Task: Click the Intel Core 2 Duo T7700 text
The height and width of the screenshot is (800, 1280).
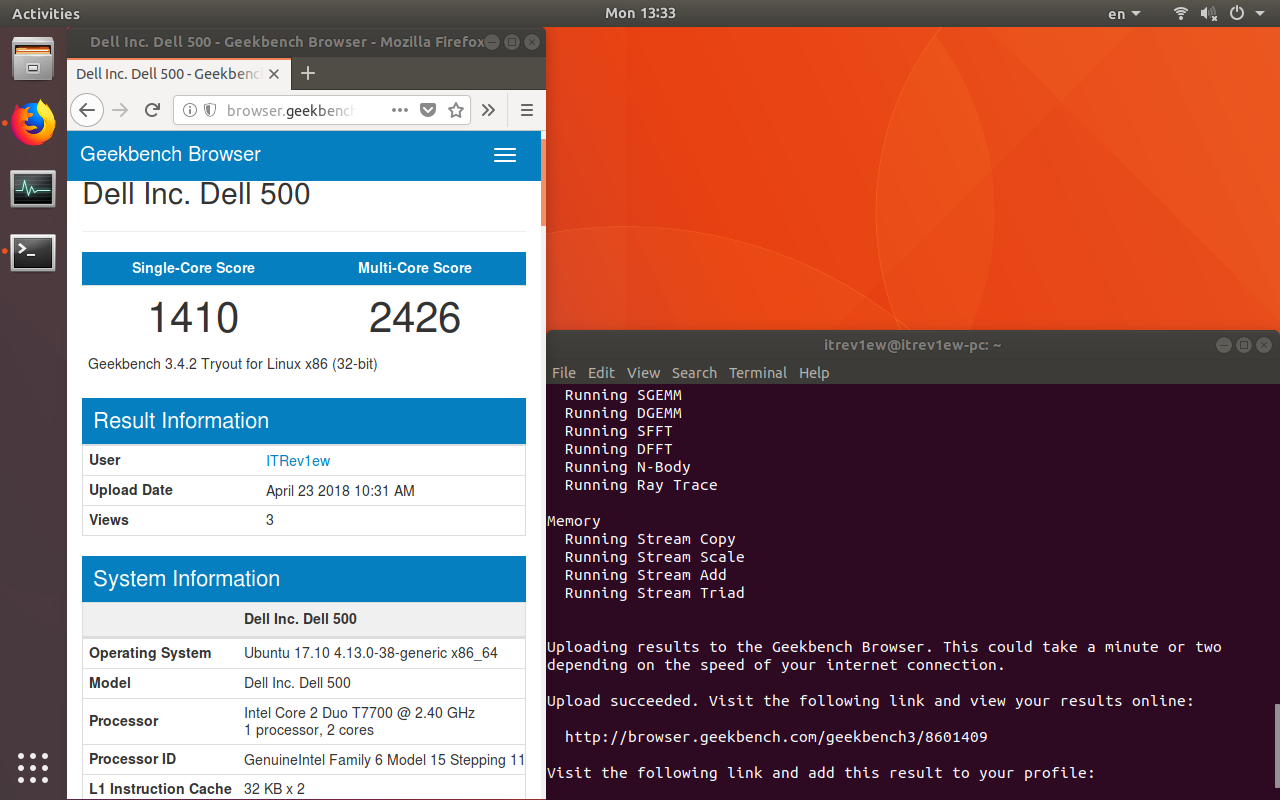Action: (359, 713)
